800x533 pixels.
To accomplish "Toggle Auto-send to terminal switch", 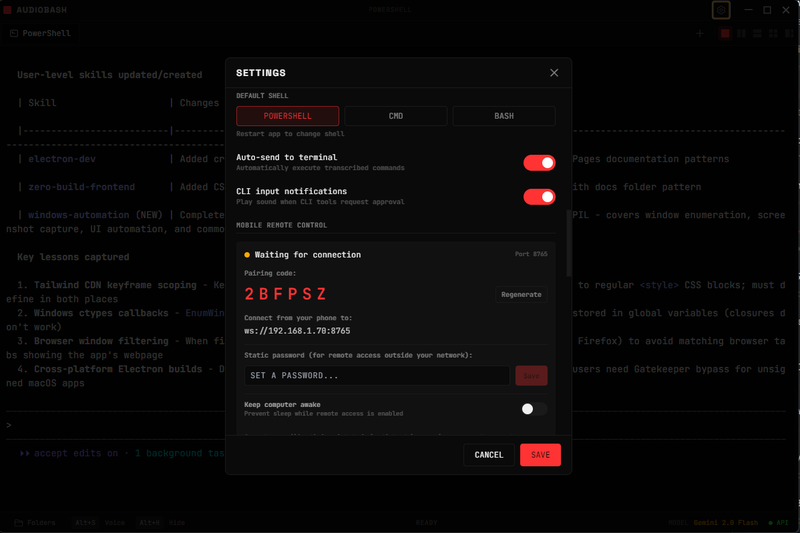I will pyautogui.click(x=539, y=163).
